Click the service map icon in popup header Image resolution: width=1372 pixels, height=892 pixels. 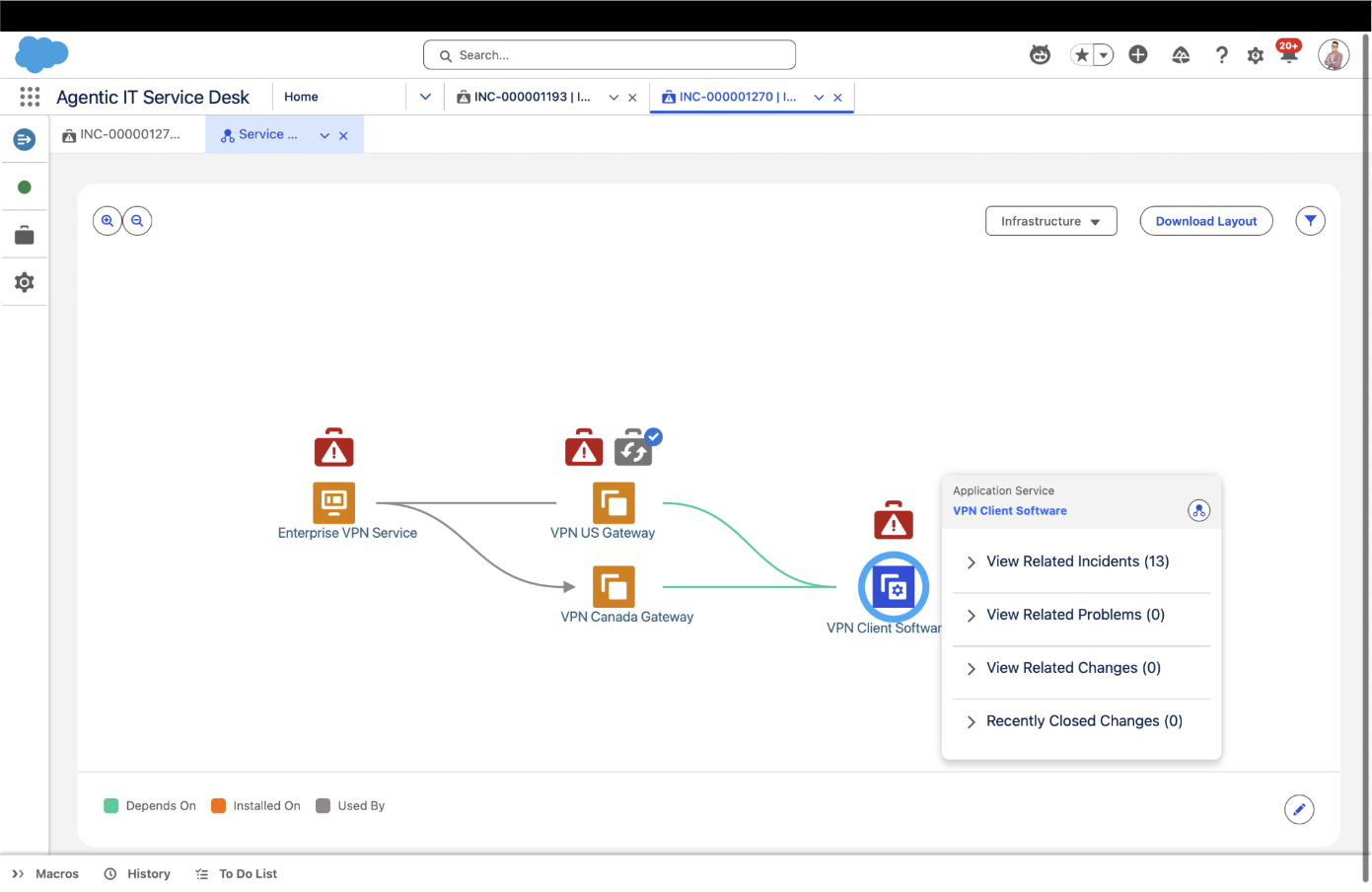pyautogui.click(x=1198, y=511)
